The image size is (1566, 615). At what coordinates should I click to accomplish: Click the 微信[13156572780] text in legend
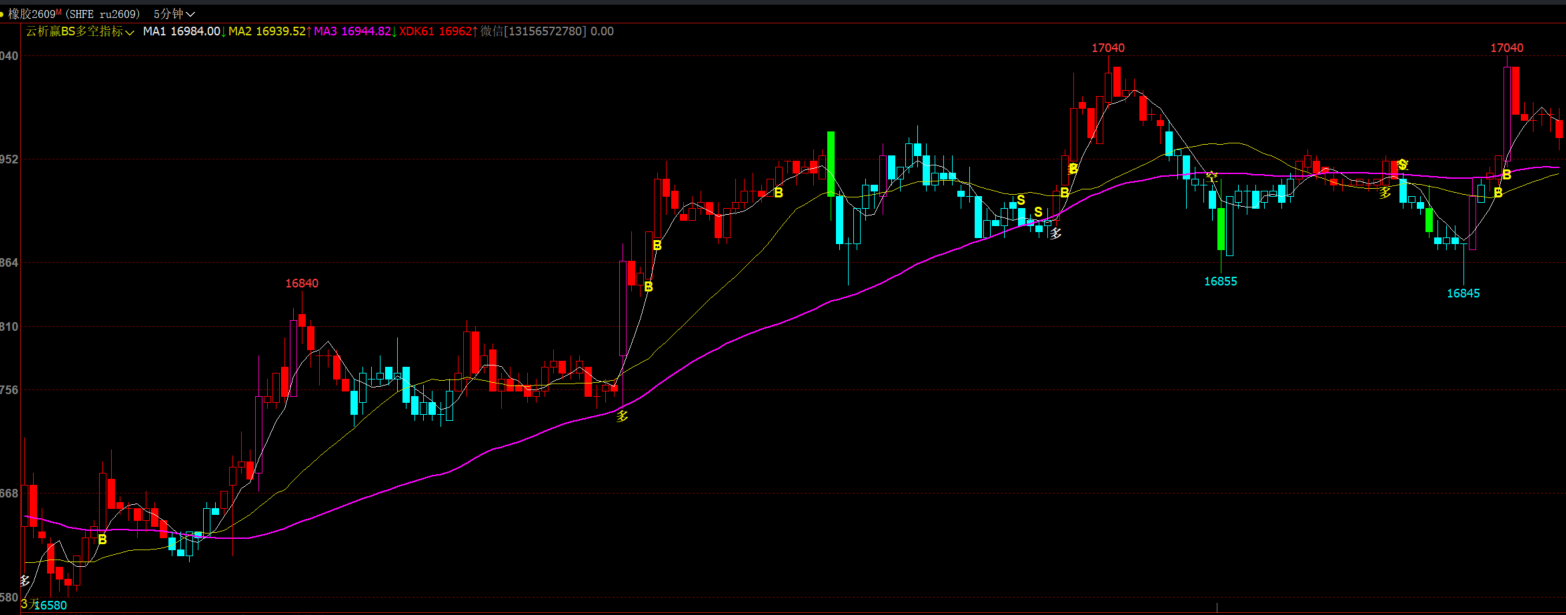(x=533, y=31)
